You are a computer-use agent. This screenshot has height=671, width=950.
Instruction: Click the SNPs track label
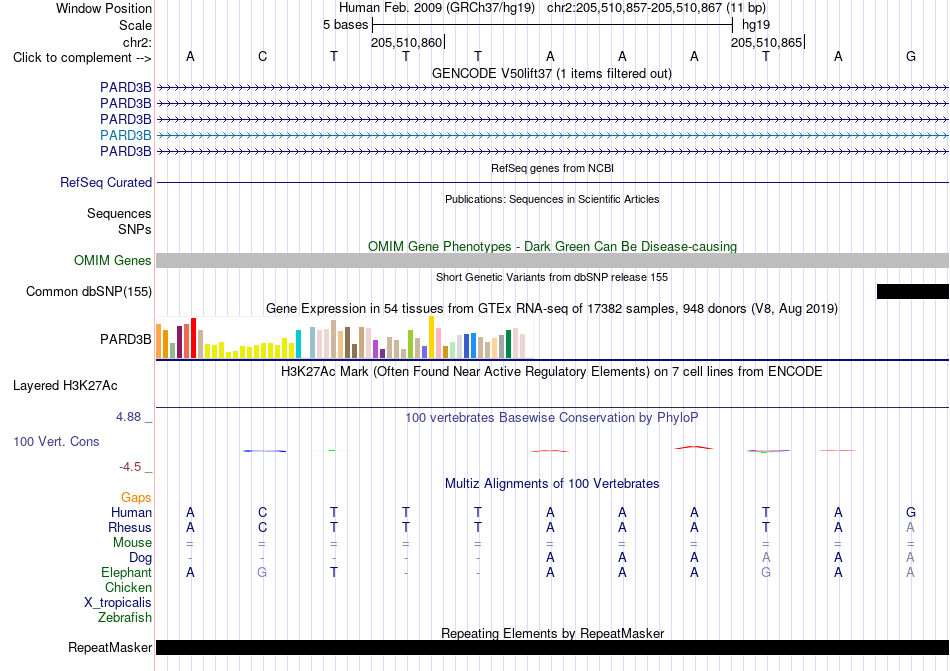point(135,230)
